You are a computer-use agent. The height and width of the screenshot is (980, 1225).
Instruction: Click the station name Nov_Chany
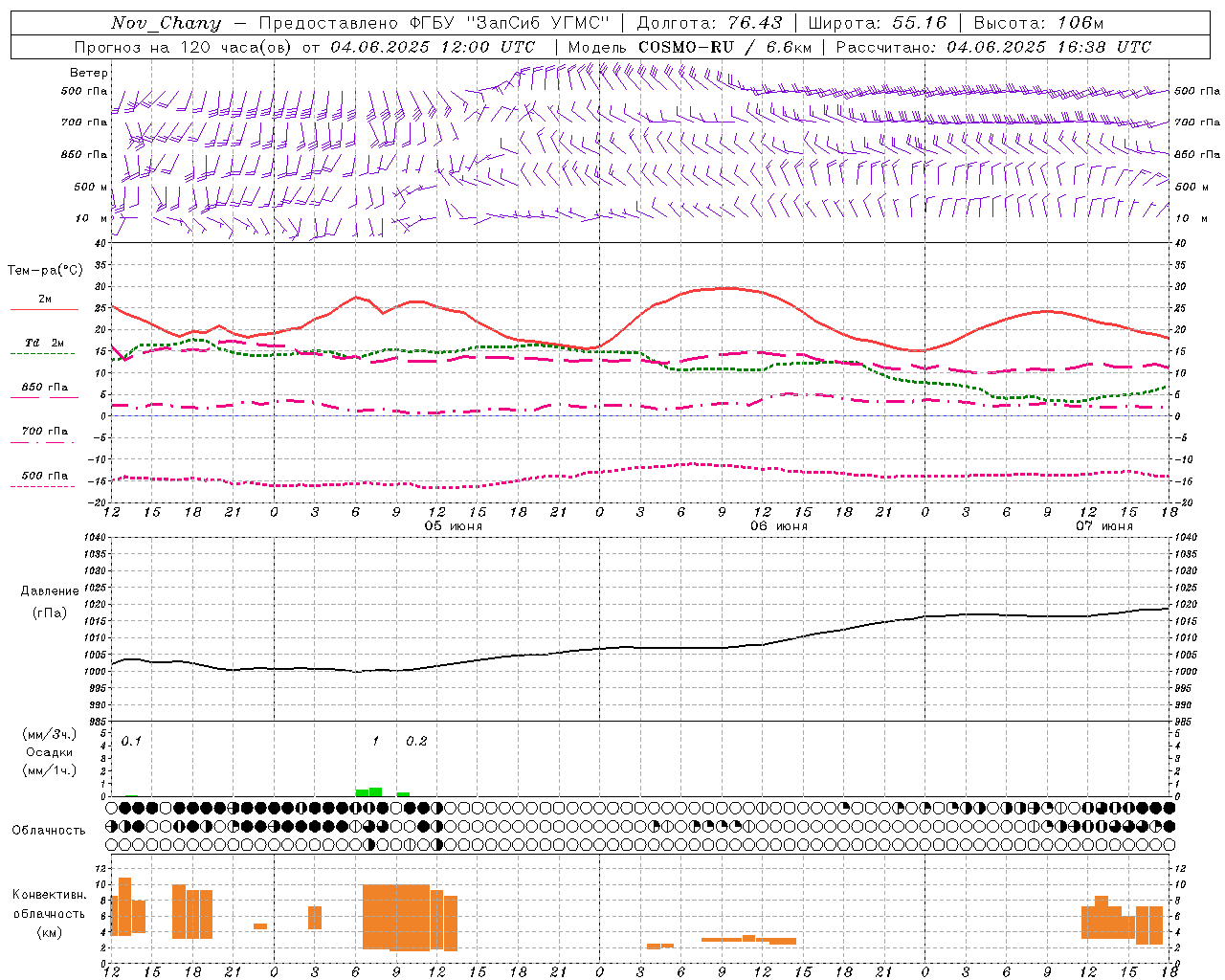coord(166,23)
